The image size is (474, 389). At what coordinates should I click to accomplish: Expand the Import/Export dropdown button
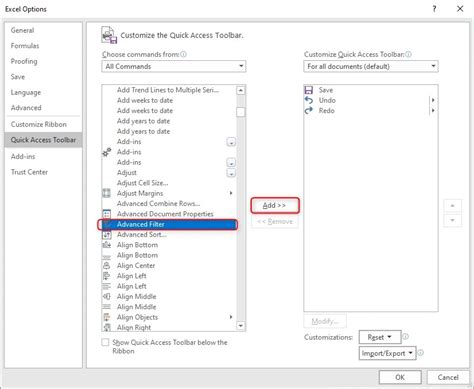[388, 353]
